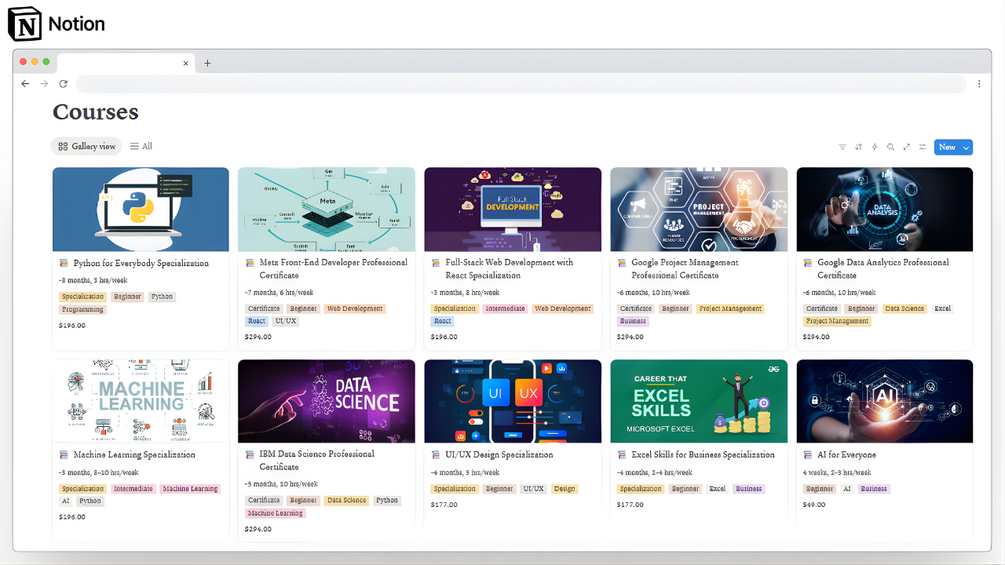Click page icon beside Google Project Management
Viewport: 1005px width, 565px height.
coord(621,263)
